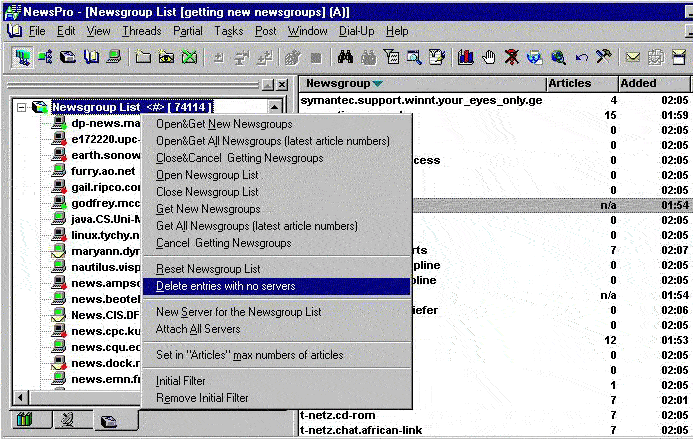
Task: Select the news.emn.f server tree item
Action: coord(105,379)
